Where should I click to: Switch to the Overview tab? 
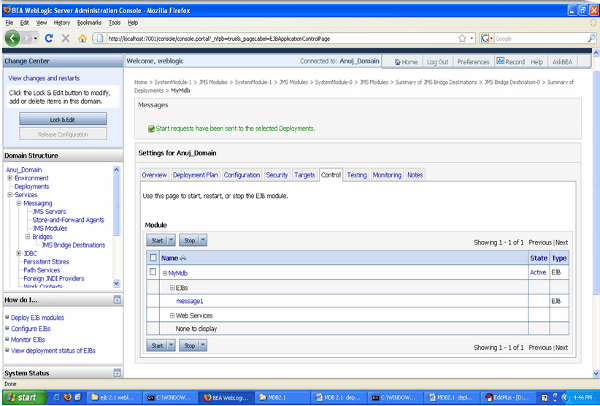(154, 175)
